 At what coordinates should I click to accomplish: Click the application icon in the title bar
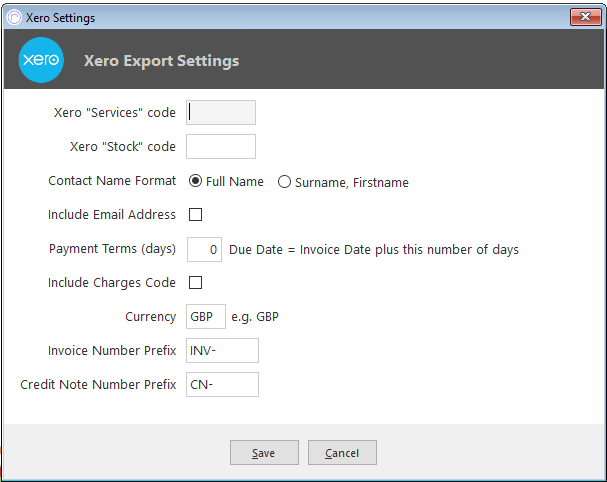pos(14,17)
